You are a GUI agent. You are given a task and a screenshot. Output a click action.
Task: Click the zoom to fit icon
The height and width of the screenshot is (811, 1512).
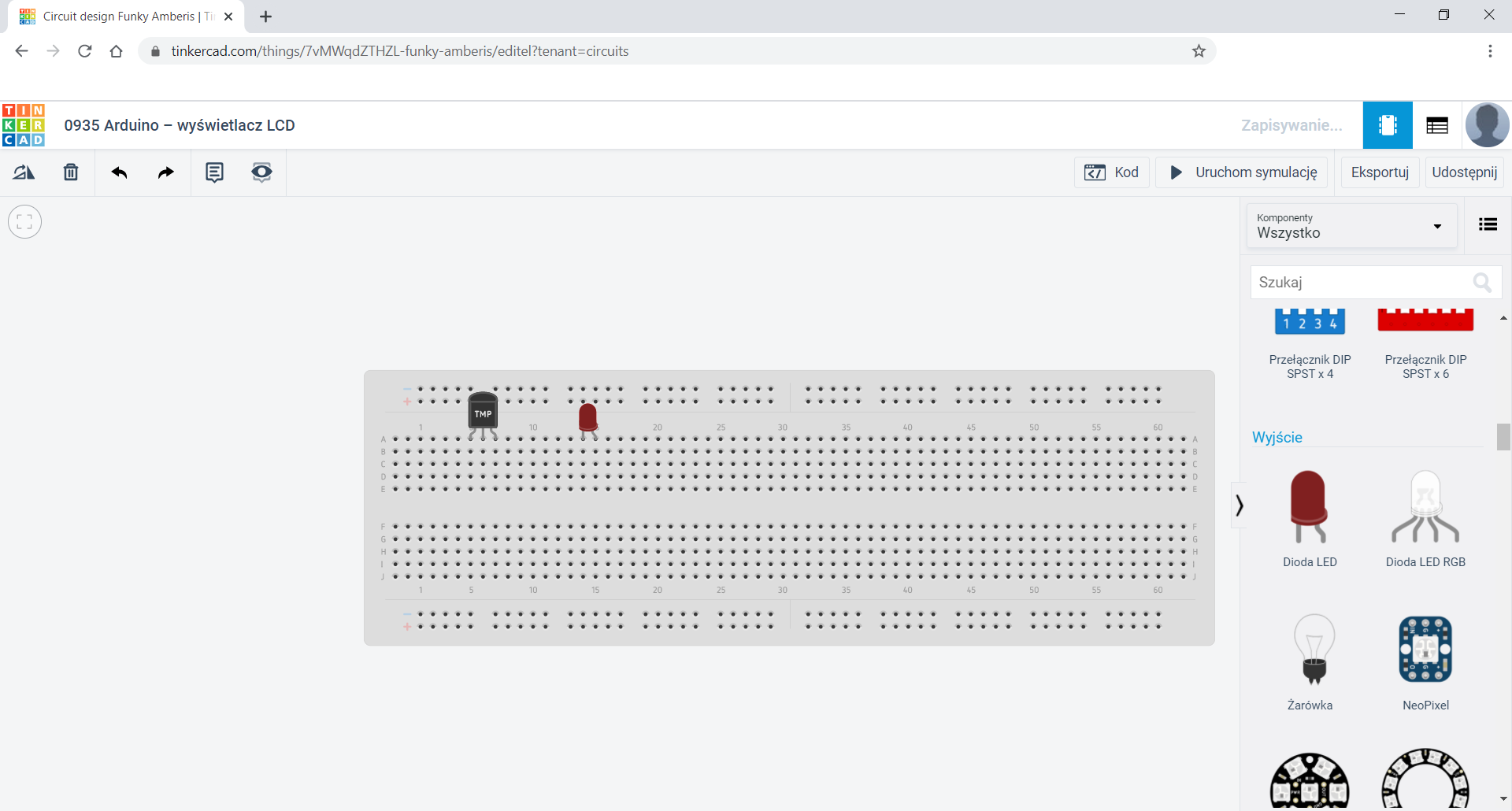click(24, 222)
